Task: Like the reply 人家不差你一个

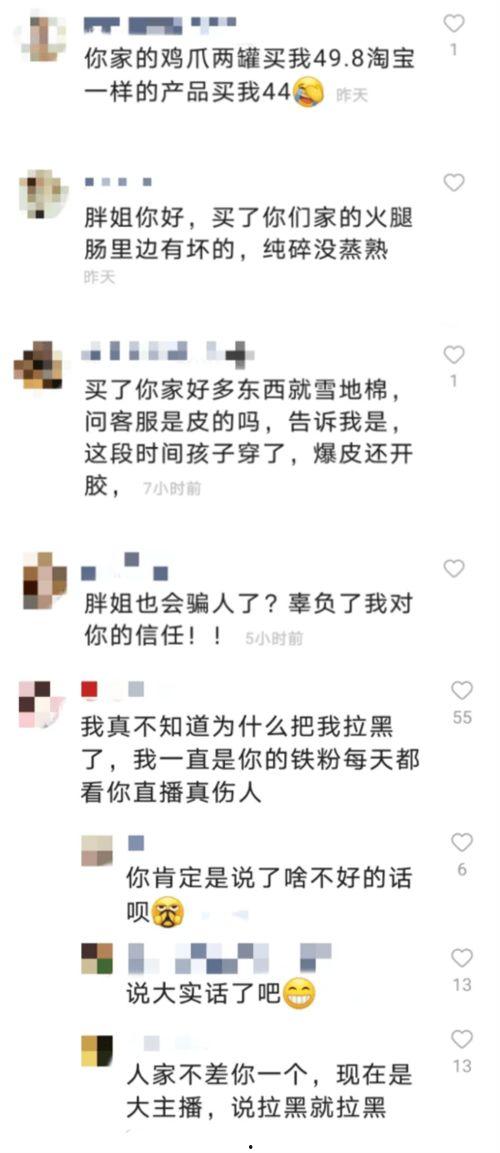Action: tap(462, 1039)
